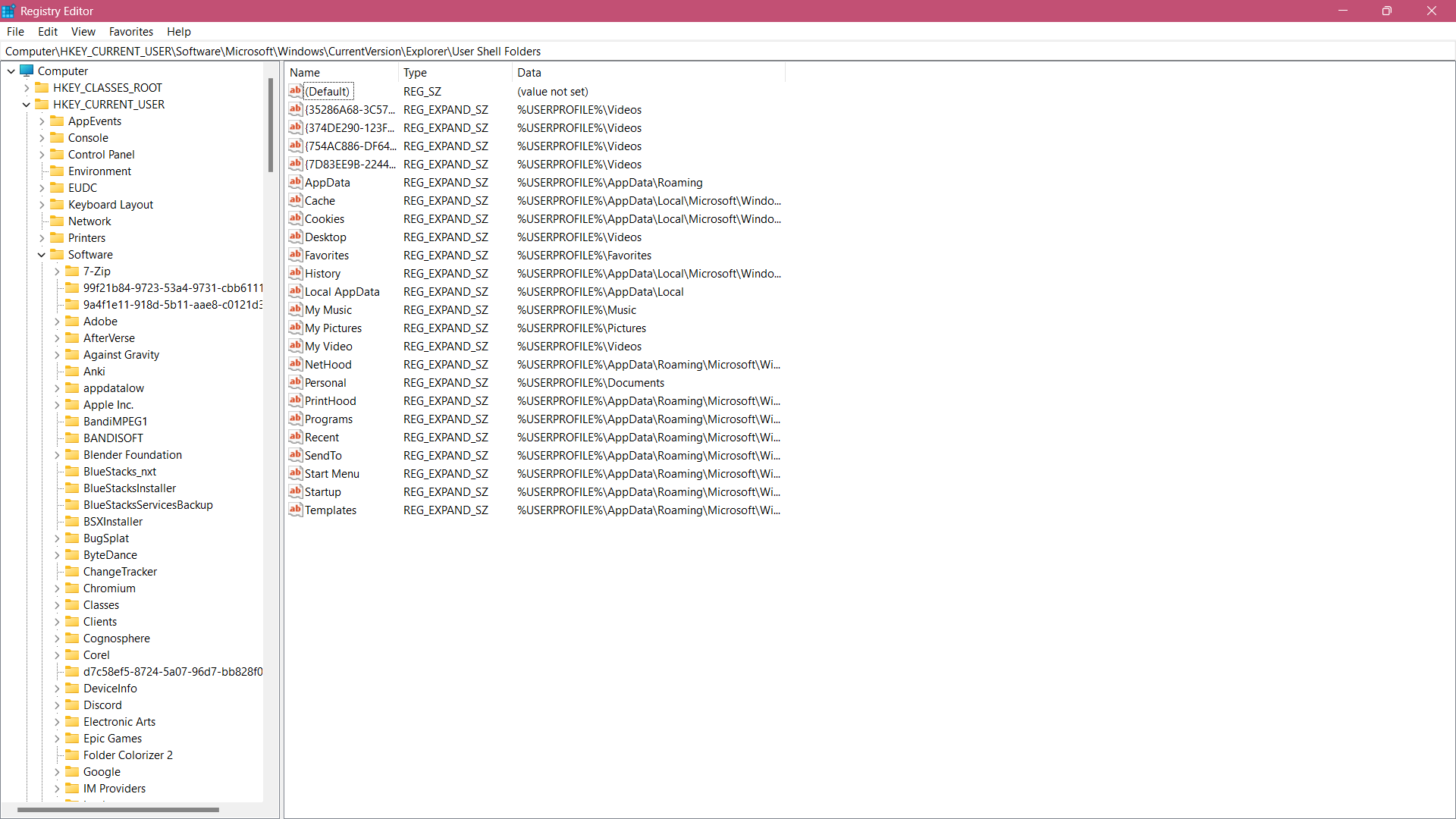The image size is (1456, 819).
Task: Click the Chromium key folder icon
Action: (72, 588)
